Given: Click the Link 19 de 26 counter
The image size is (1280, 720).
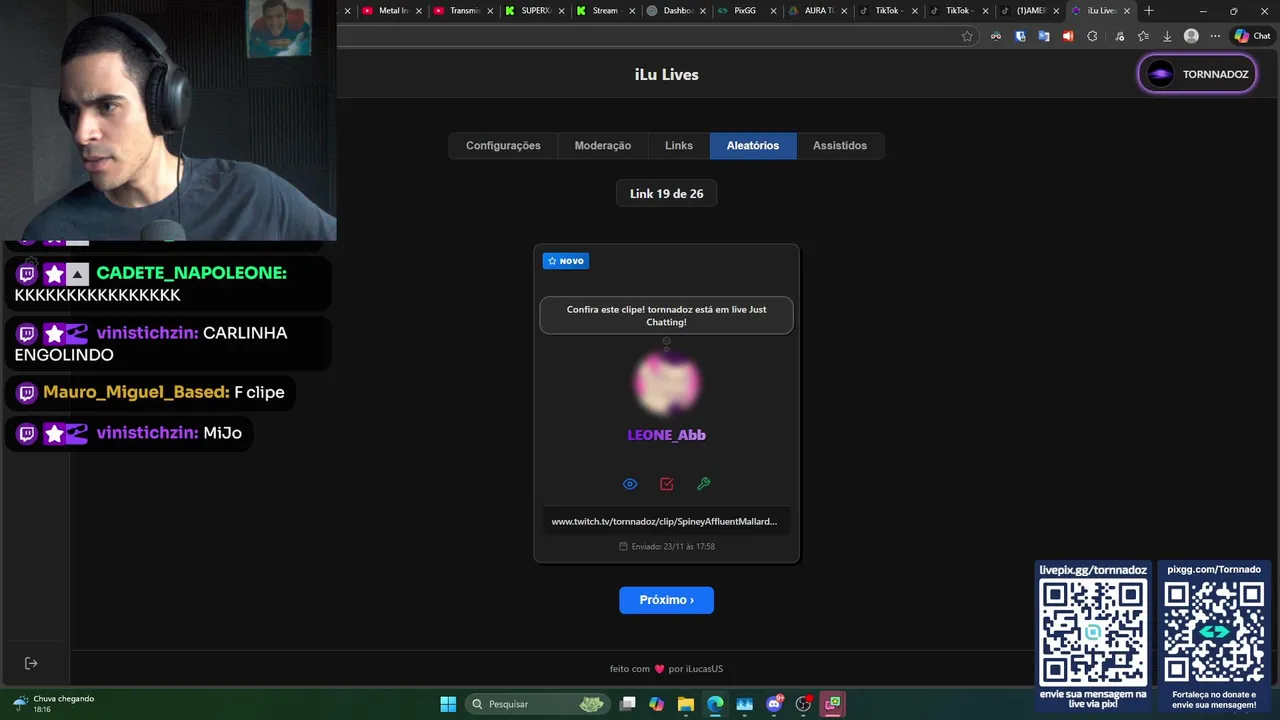Looking at the screenshot, I should pyautogui.click(x=666, y=194).
